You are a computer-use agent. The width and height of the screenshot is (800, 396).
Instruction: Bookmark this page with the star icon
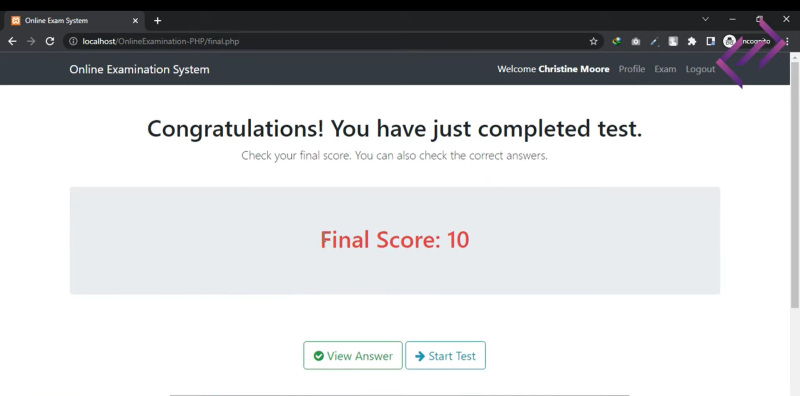tap(593, 41)
